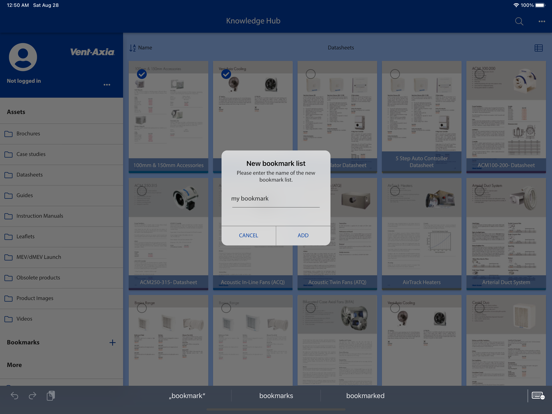Click the Not logged in label
The image size is (552, 414).
click(x=24, y=81)
